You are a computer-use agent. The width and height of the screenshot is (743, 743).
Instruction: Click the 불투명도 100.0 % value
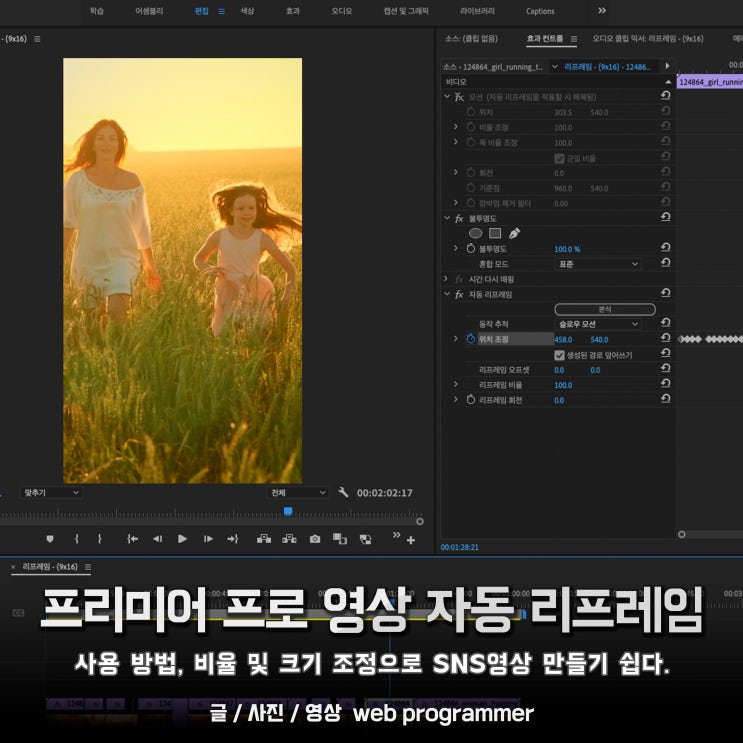pos(567,249)
